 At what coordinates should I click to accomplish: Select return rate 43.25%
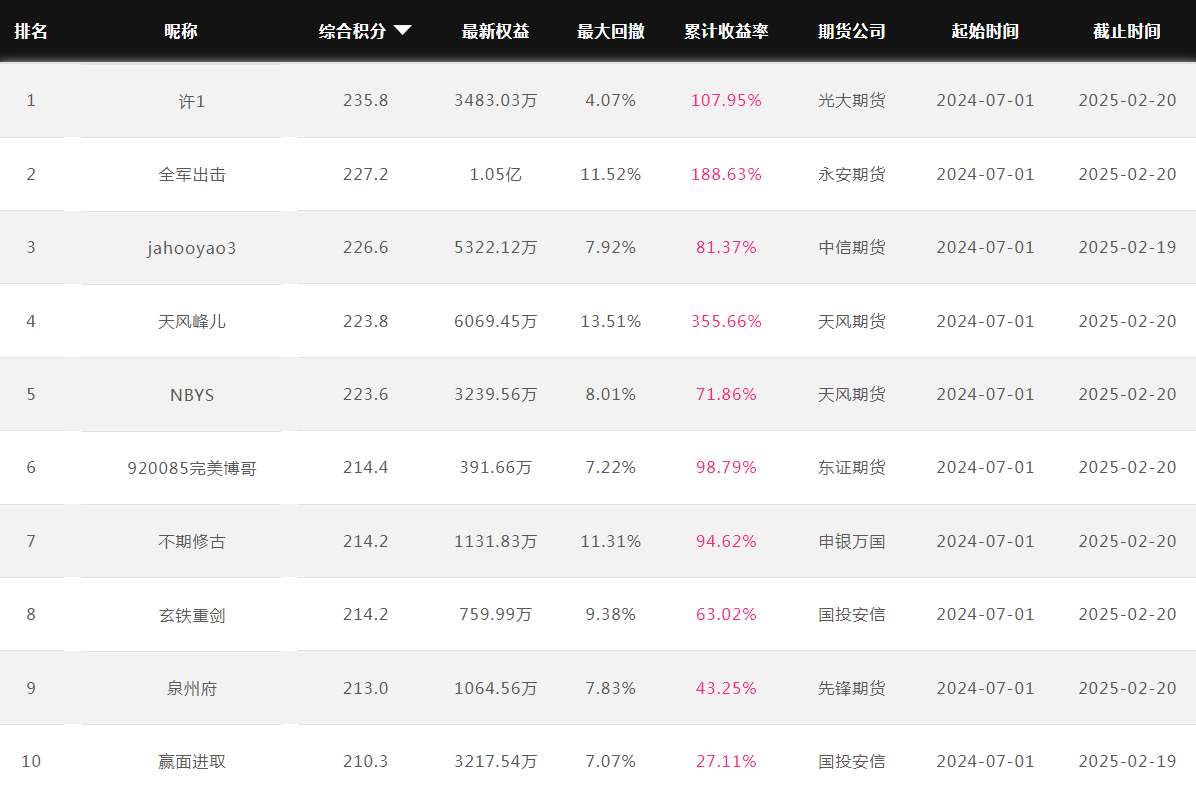(x=726, y=689)
